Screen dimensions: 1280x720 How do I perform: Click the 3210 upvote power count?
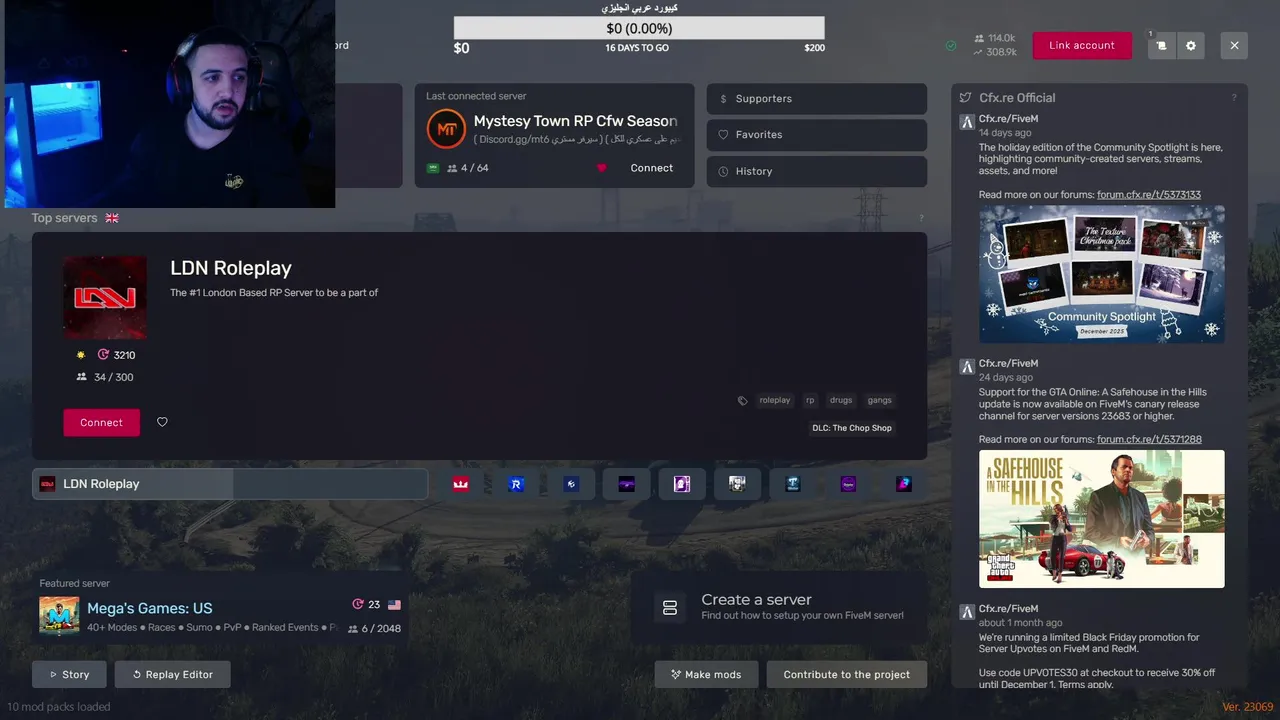[x=116, y=355]
